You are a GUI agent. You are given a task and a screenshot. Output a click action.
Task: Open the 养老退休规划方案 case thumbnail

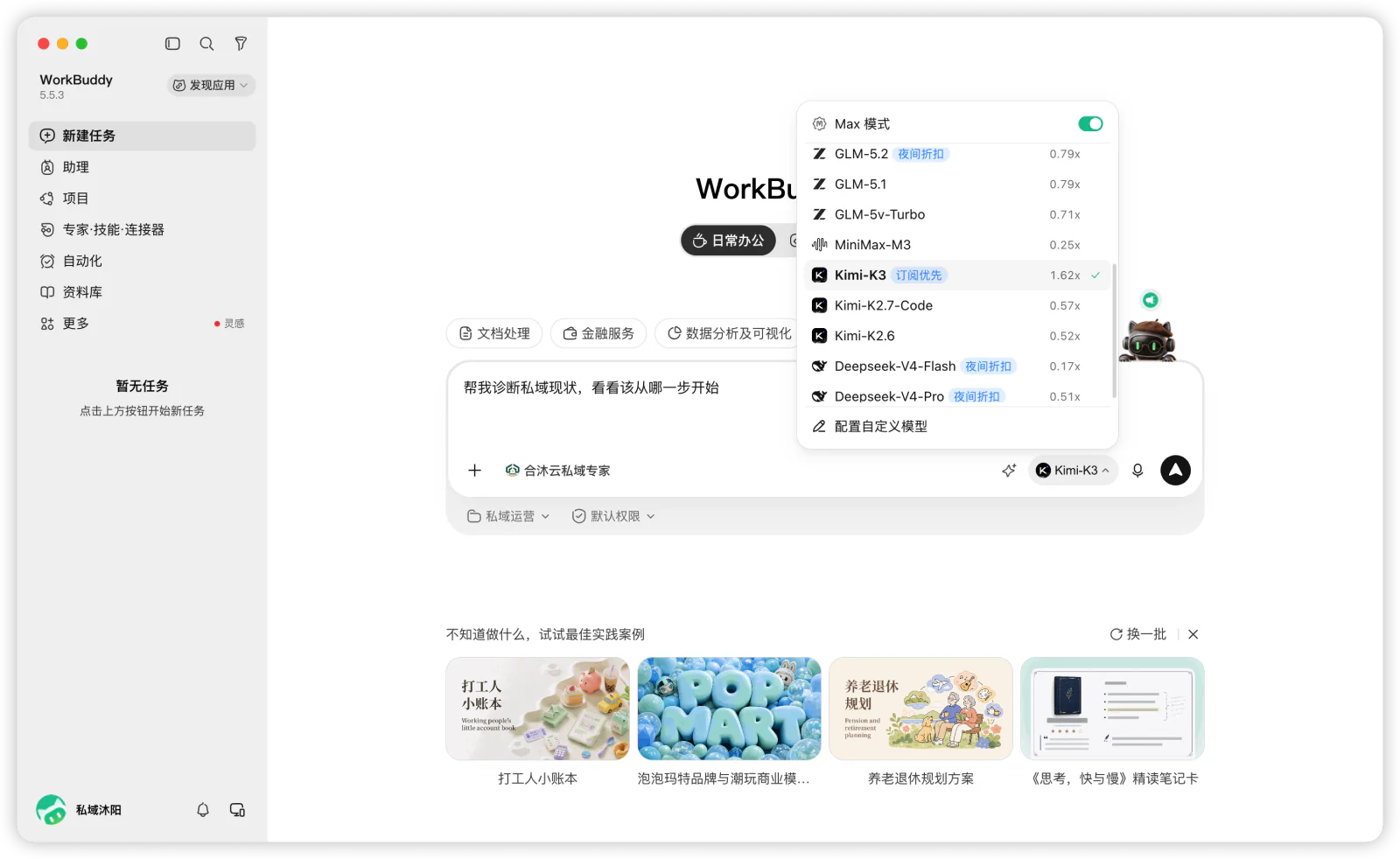tap(920, 709)
